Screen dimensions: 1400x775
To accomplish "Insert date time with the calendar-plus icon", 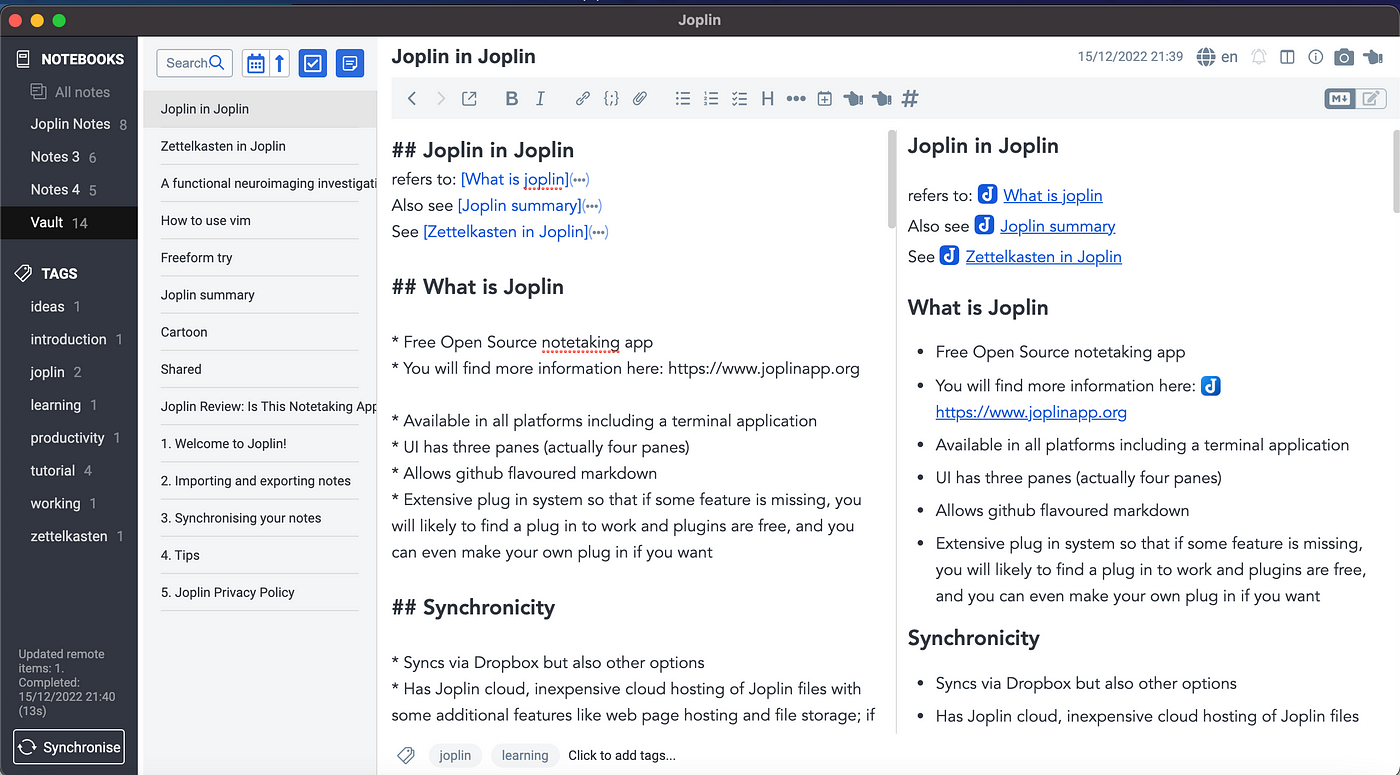I will [x=824, y=98].
